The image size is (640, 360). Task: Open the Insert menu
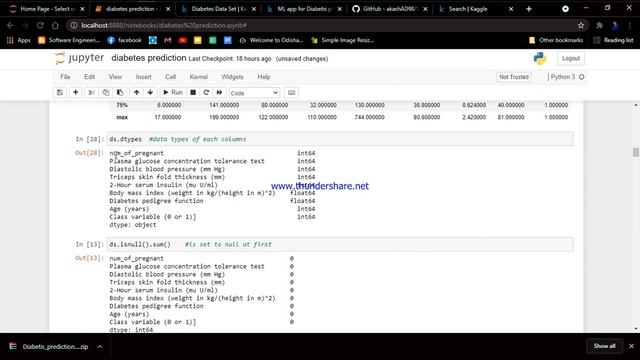pos(143,77)
